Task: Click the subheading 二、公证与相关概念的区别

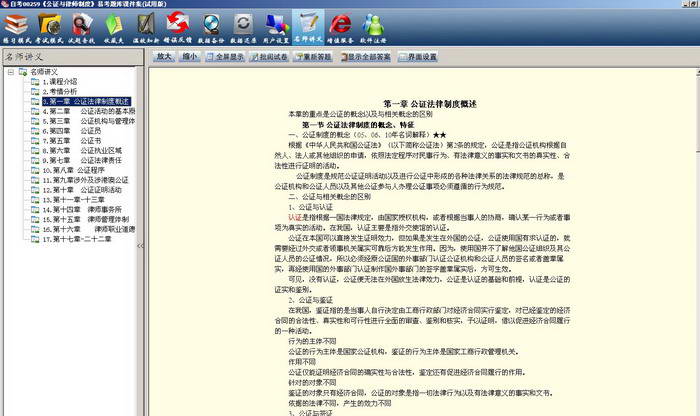Action: point(329,196)
